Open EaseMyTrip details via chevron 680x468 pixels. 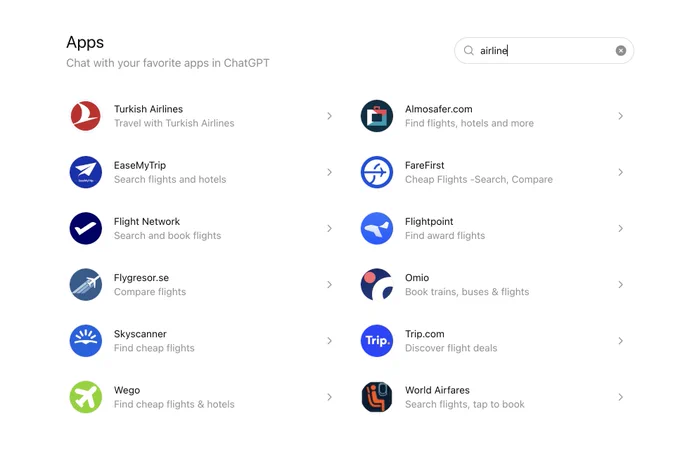(330, 172)
